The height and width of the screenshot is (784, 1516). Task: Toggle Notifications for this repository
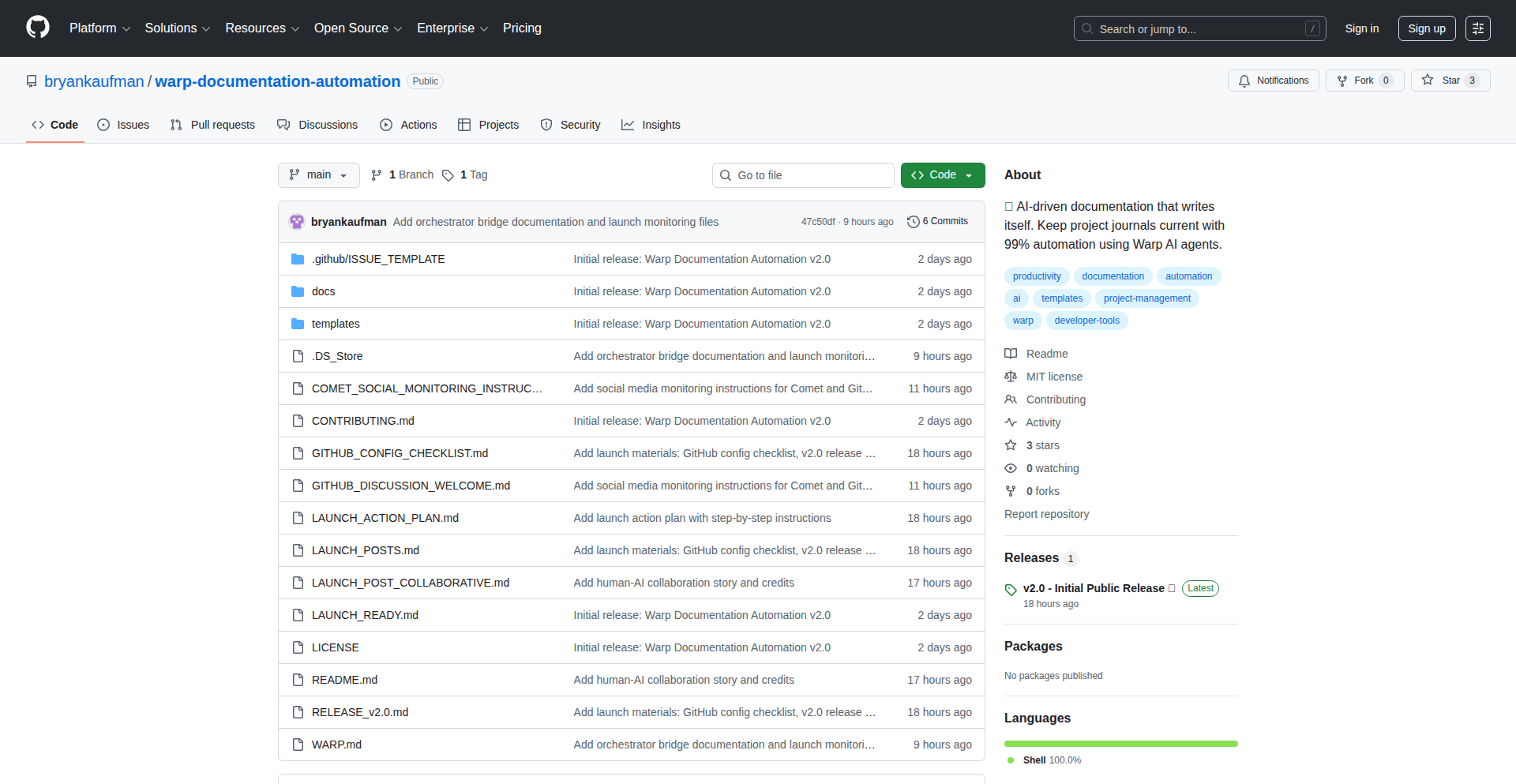pos(1273,81)
